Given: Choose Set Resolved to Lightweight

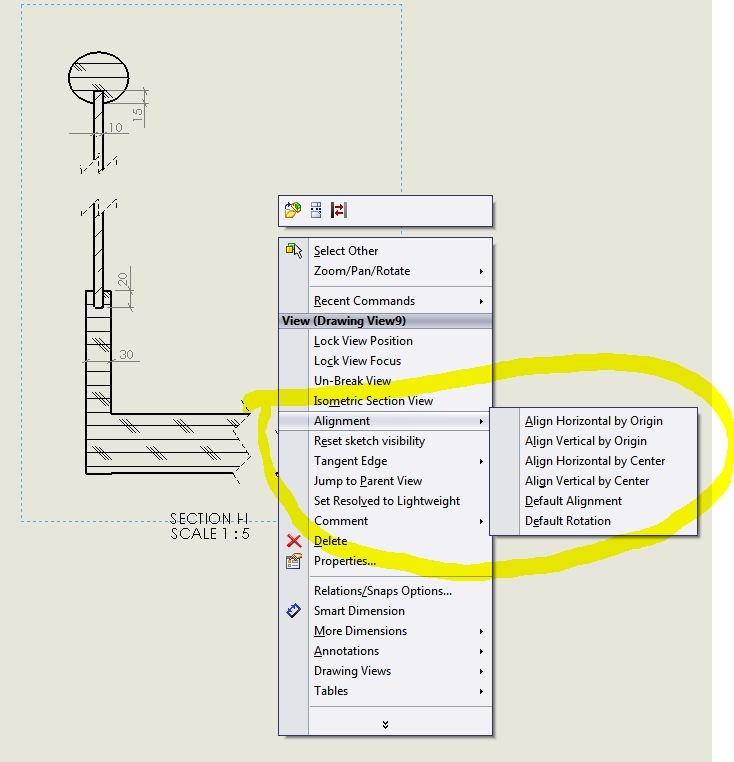Looking at the screenshot, I should 387,501.
